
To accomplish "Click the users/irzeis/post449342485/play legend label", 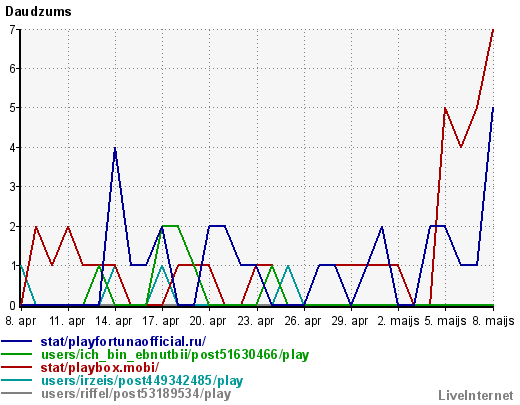I will tap(142, 381).
